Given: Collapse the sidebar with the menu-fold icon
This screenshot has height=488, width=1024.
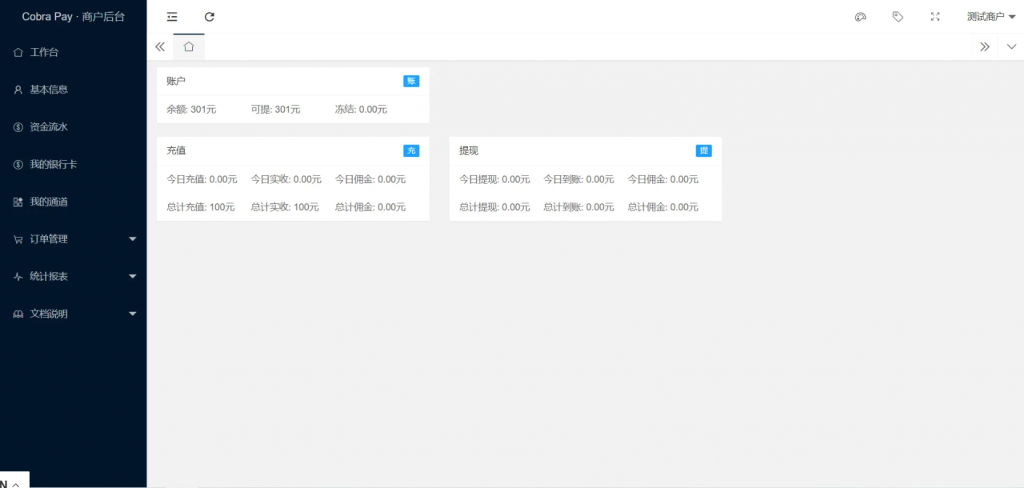Looking at the screenshot, I should point(172,17).
